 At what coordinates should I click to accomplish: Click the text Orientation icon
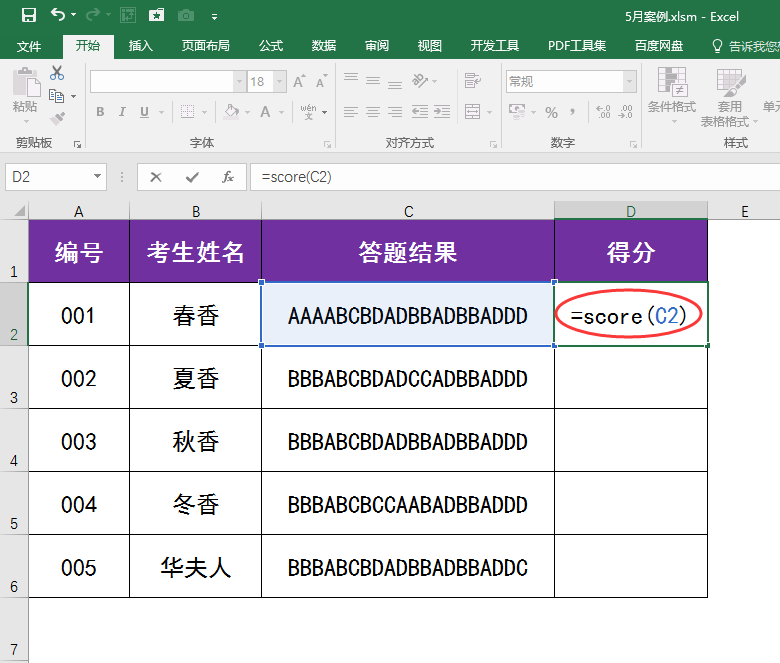point(420,80)
